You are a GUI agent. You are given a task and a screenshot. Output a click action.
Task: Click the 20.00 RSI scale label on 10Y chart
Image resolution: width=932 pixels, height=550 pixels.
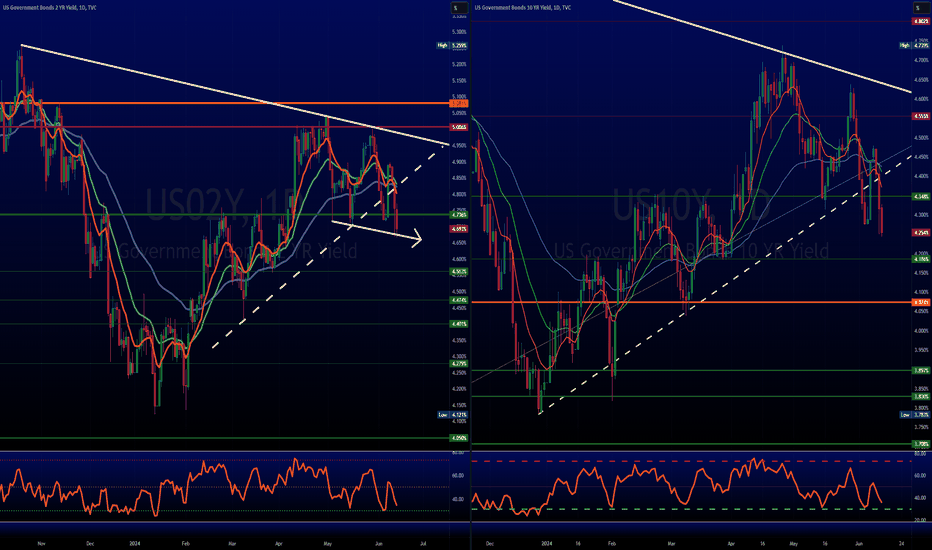(920, 520)
